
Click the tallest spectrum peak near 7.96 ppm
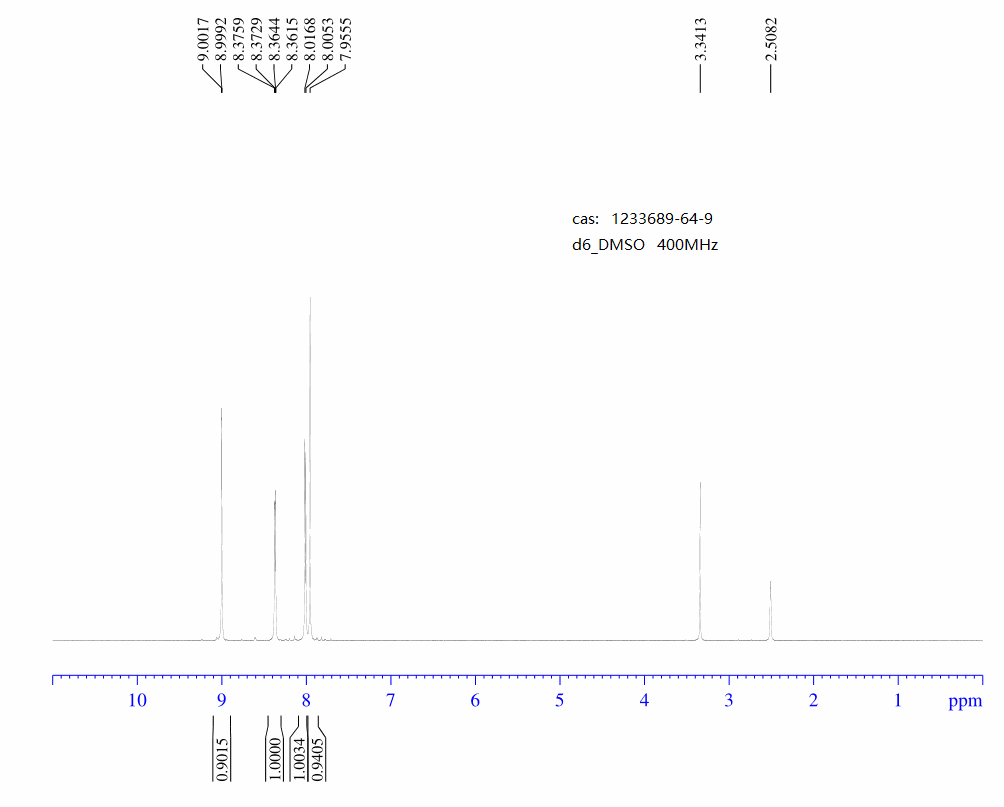point(311,468)
